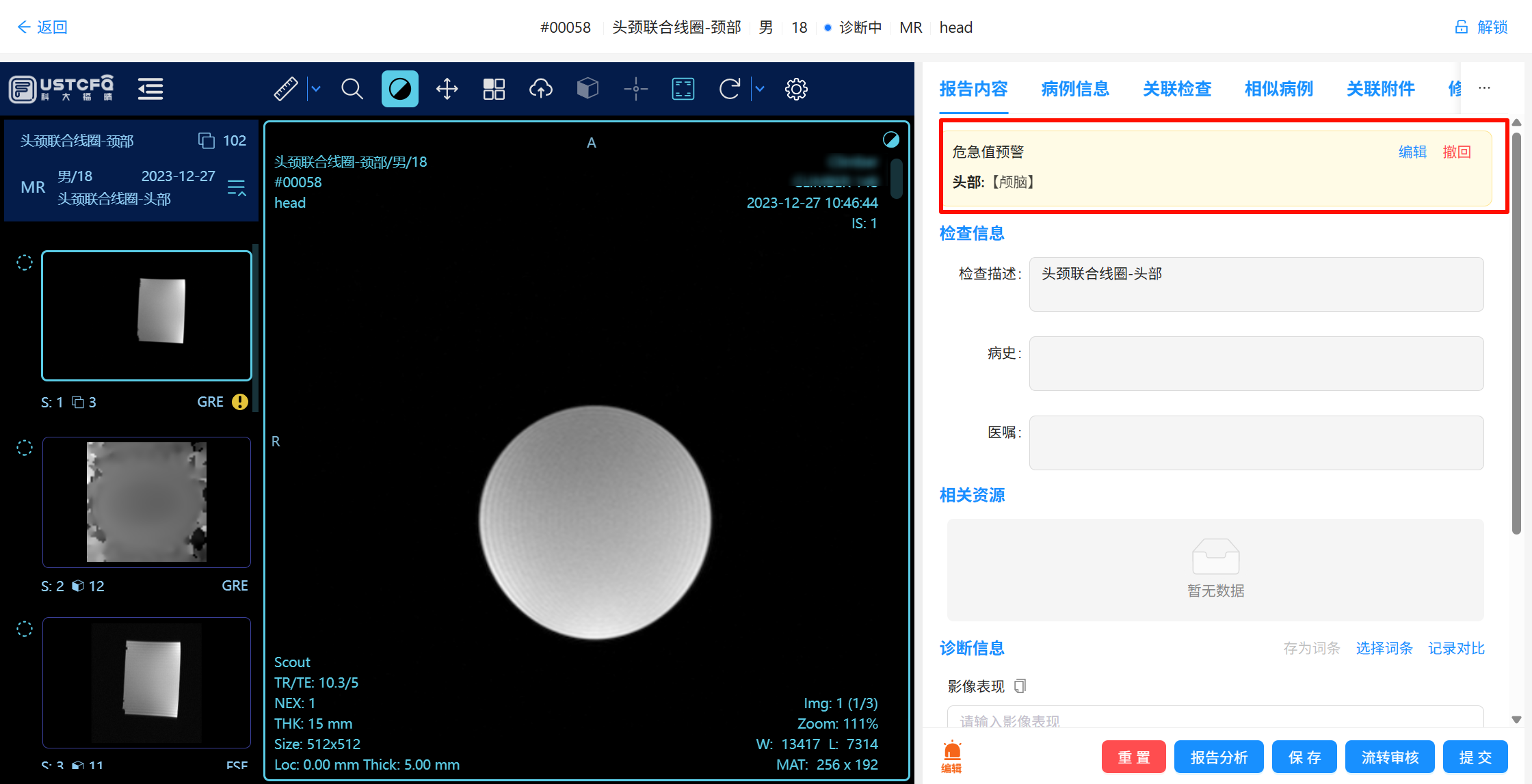Select the window-level contrast tool

click(399, 89)
